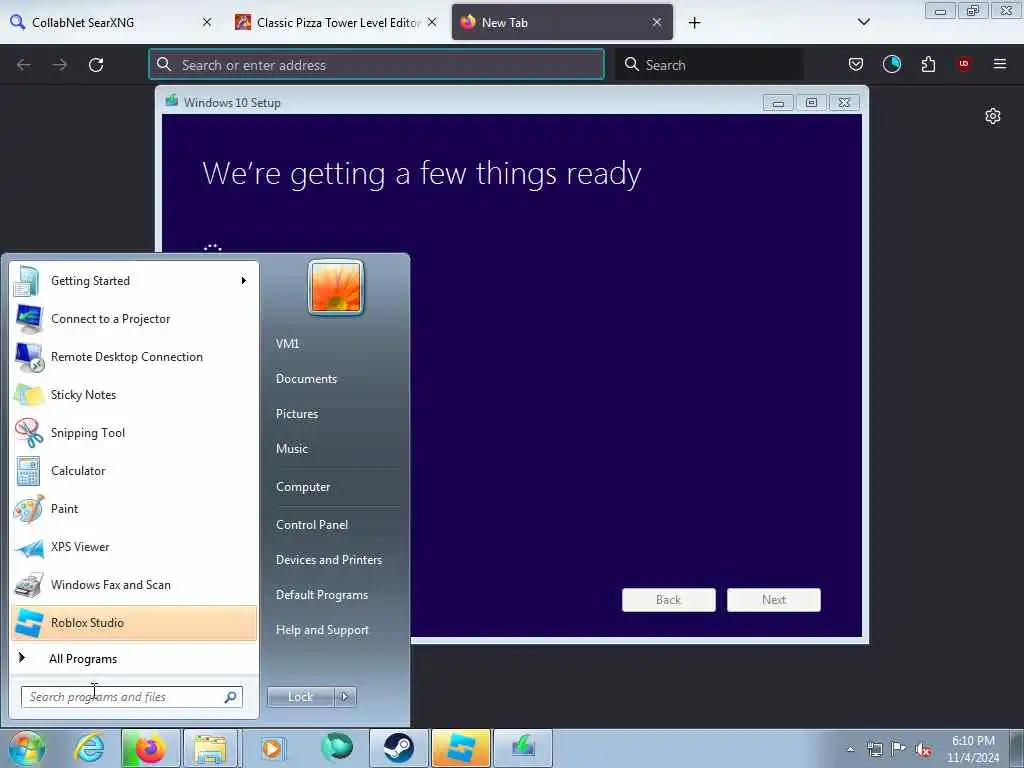Launch the Snipping Tool
Screen dimensions: 1024x768
point(134,432)
